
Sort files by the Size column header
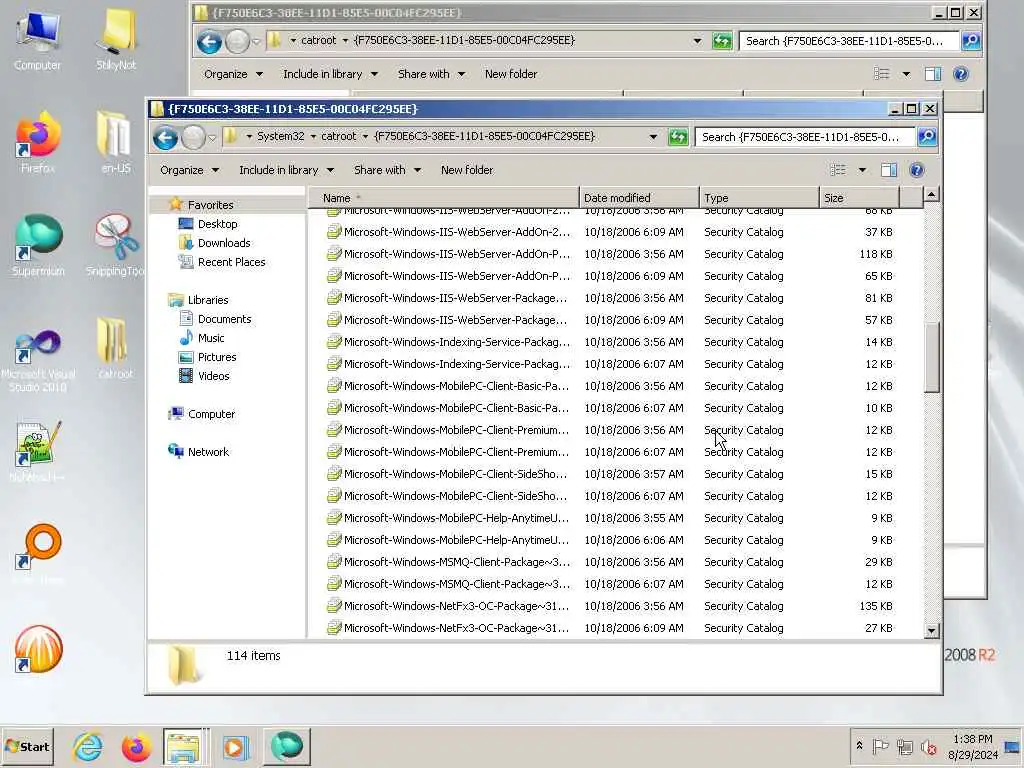tap(859, 197)
